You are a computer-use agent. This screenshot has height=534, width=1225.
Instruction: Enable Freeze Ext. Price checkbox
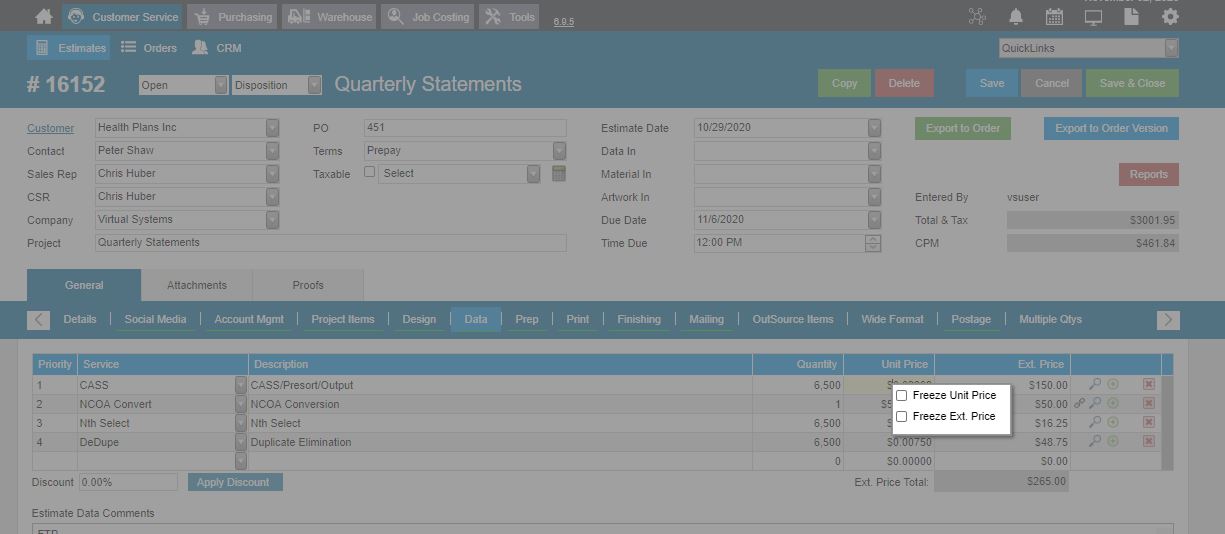pyautogui.click(x=902, y=416)
